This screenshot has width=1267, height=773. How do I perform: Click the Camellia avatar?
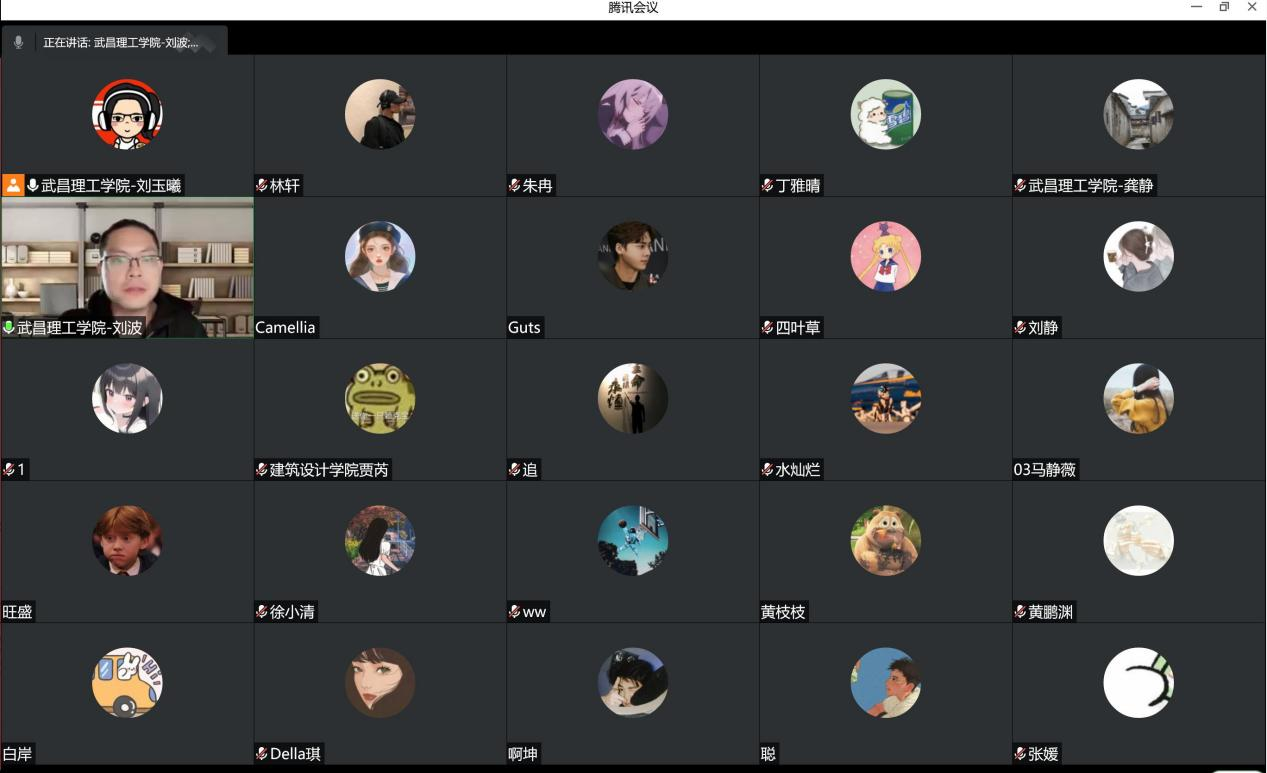click(380, 256)
